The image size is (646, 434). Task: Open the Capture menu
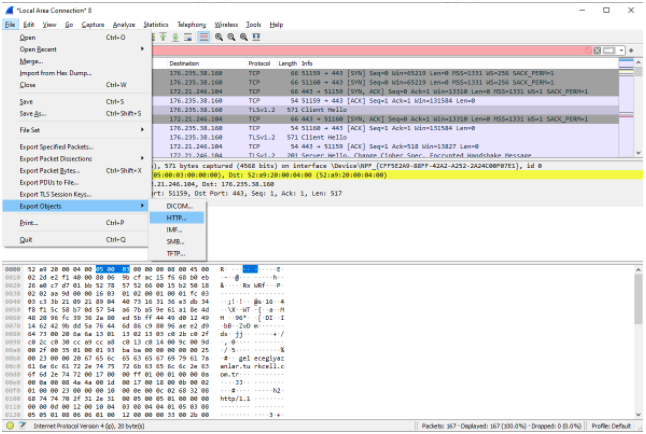pyautogui.click(x=93, y=25)
